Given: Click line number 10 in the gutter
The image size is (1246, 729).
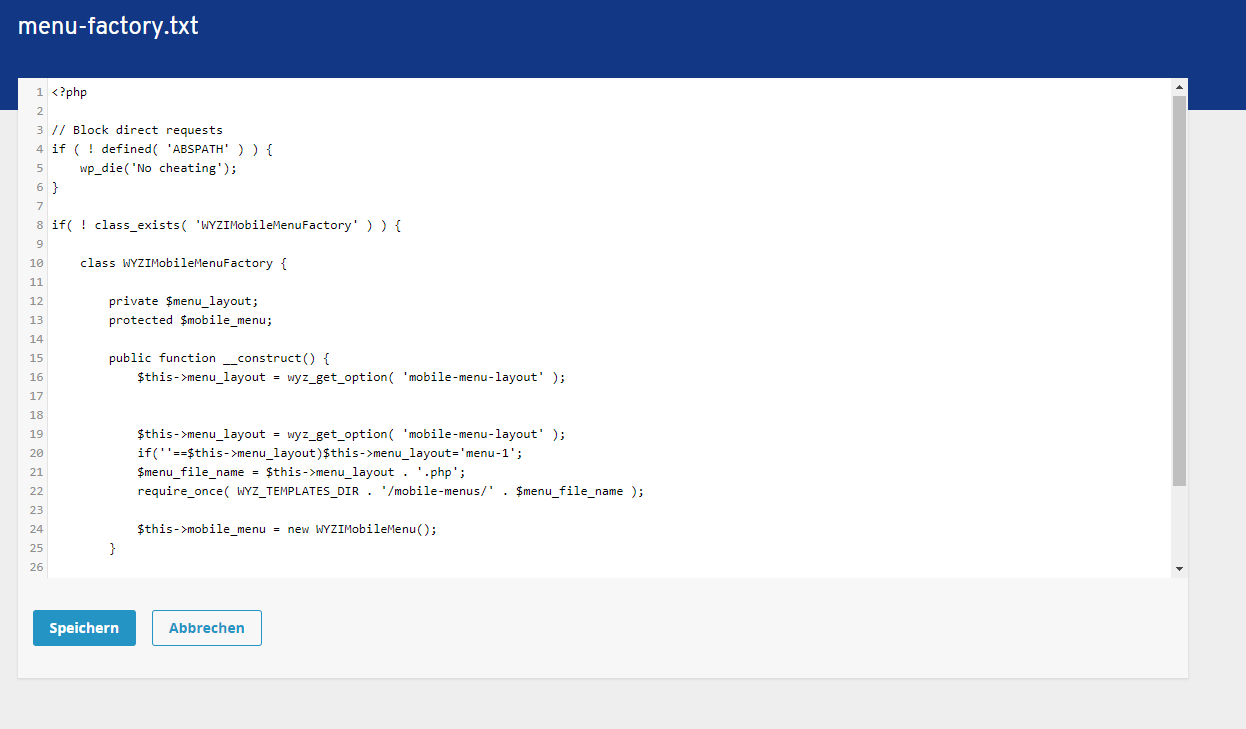Looking at the screenshot, I should point(36,262).
